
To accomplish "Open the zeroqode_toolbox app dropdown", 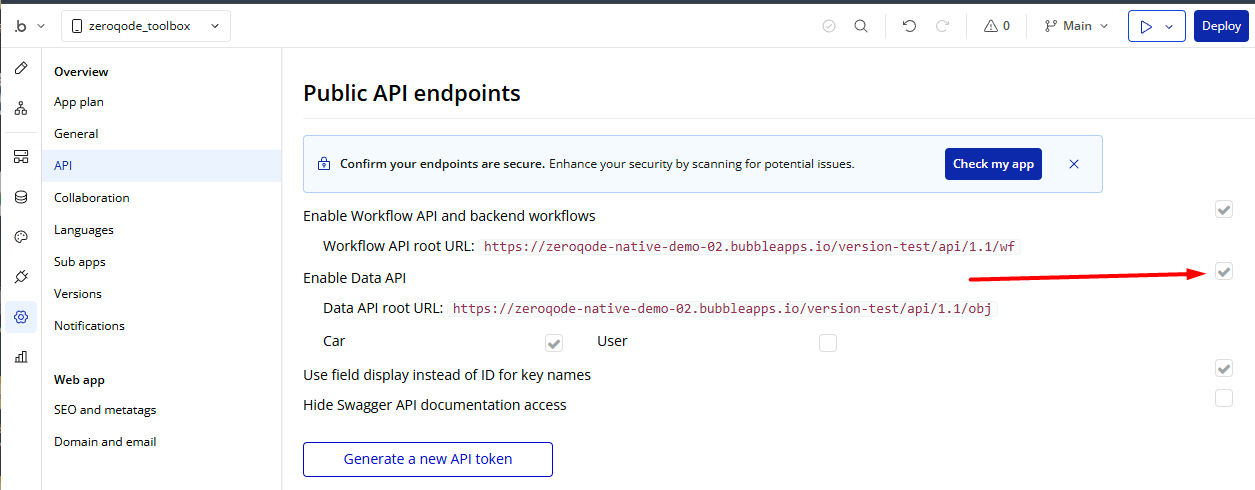I will click(x=146, y=26).
